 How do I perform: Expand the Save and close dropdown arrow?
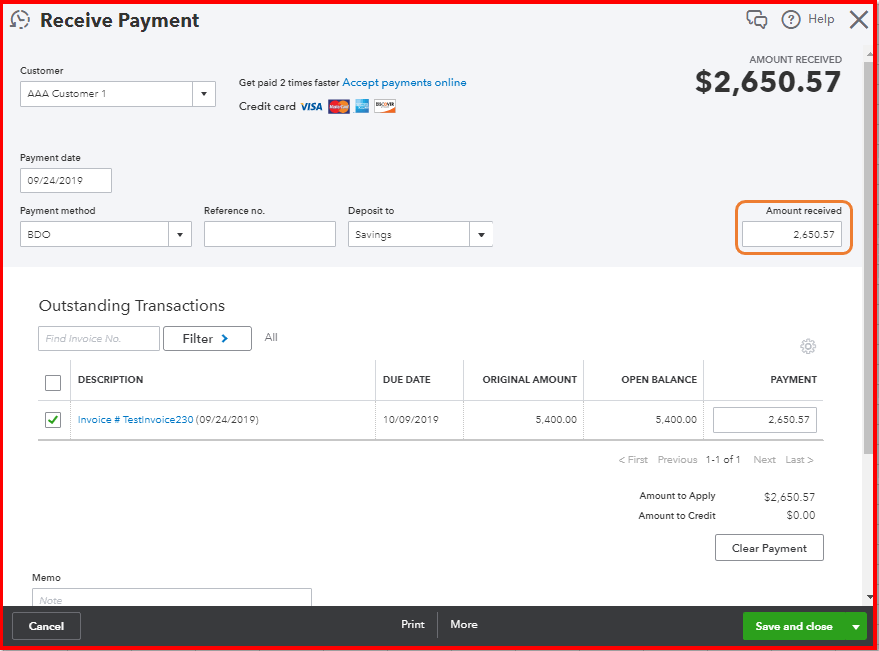857,626
